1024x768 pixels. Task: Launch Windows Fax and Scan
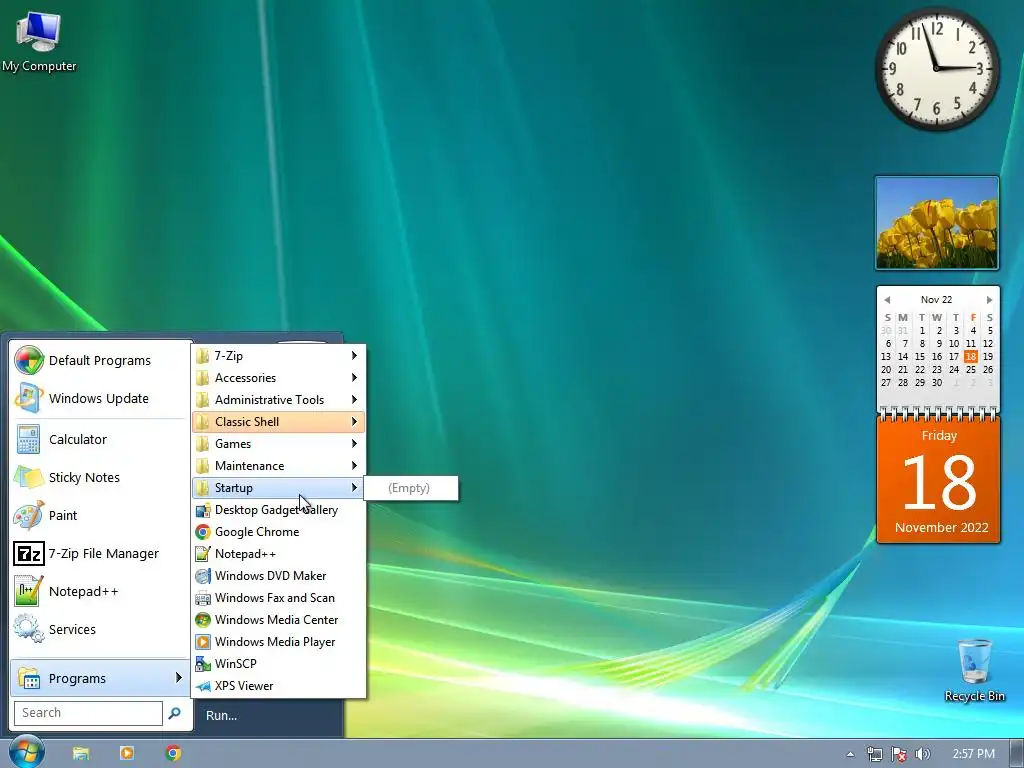click(x=278, y=598)
